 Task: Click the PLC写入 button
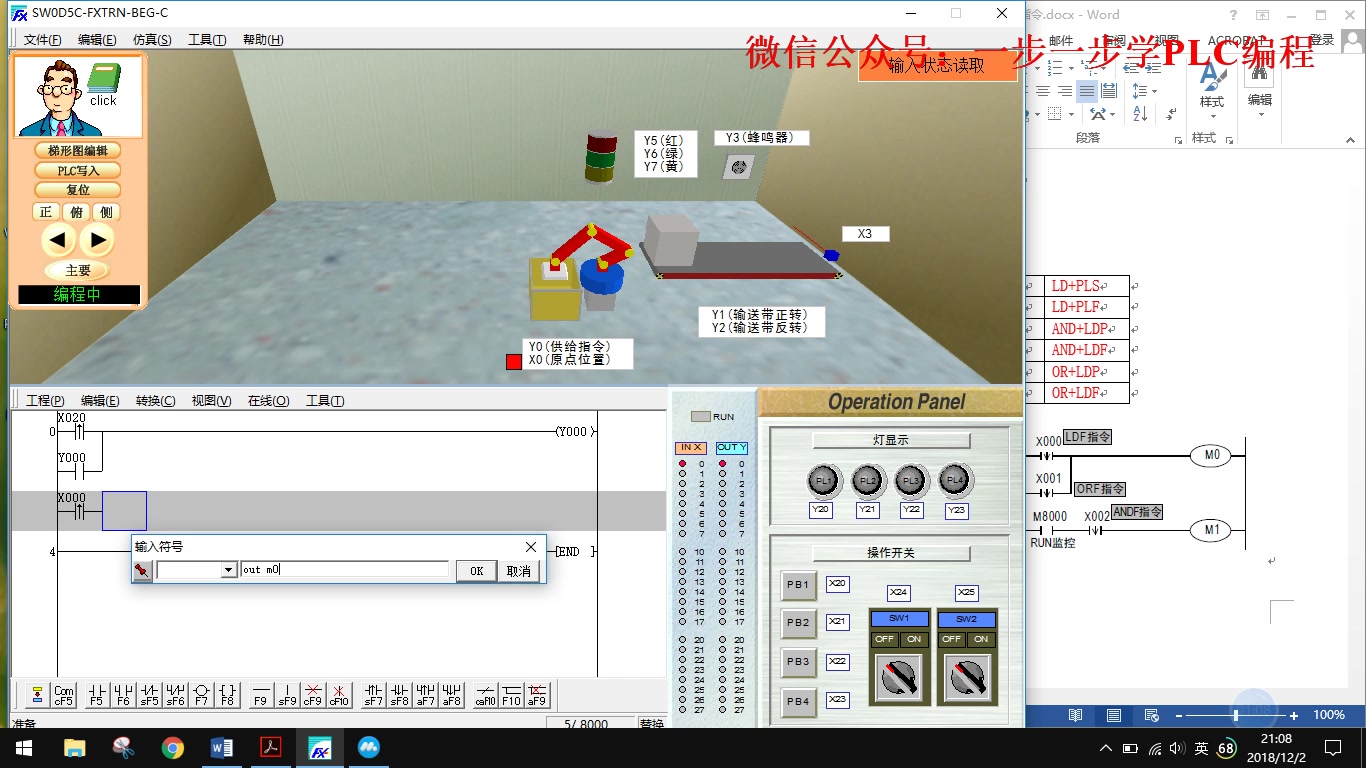[78, 170]
